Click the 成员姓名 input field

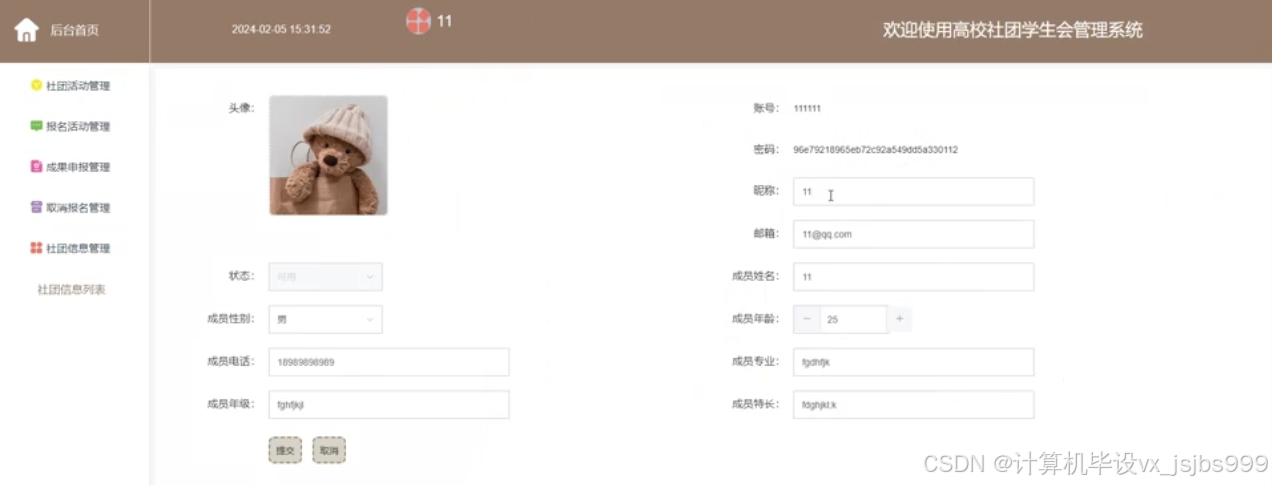[x=913, y=277]
